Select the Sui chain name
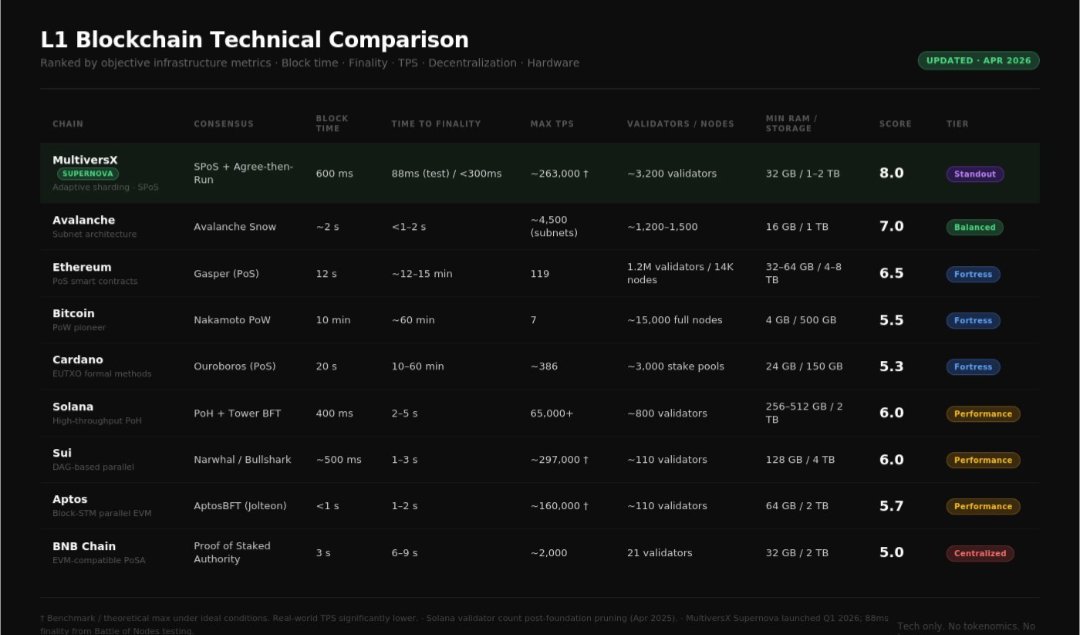The height and width of the screenshot is (635, 1080). pyautogui.click(x=61, y=453)
